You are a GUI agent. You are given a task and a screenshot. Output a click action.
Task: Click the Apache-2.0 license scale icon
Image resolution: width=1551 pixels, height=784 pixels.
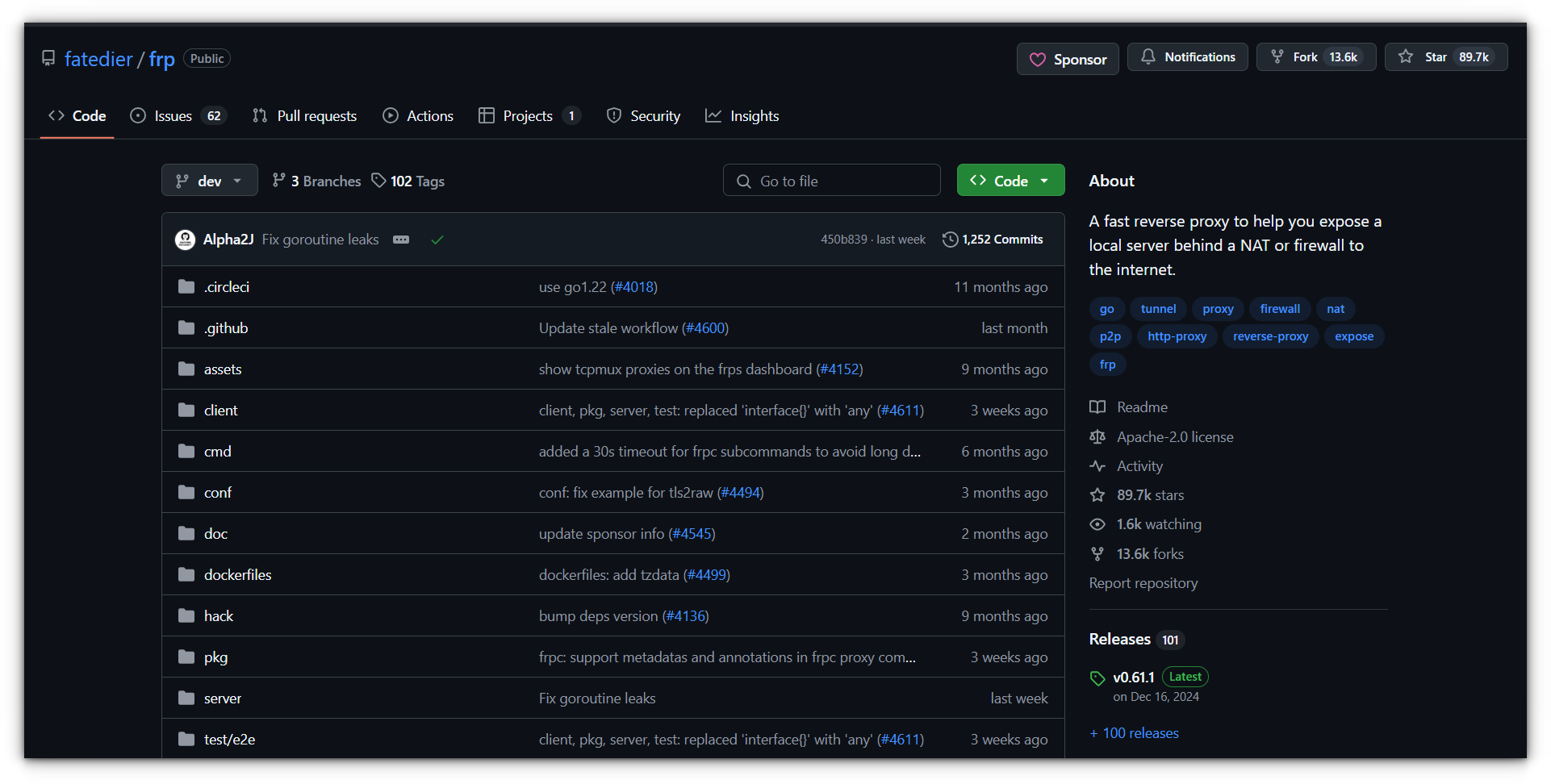coord(1097,436)
